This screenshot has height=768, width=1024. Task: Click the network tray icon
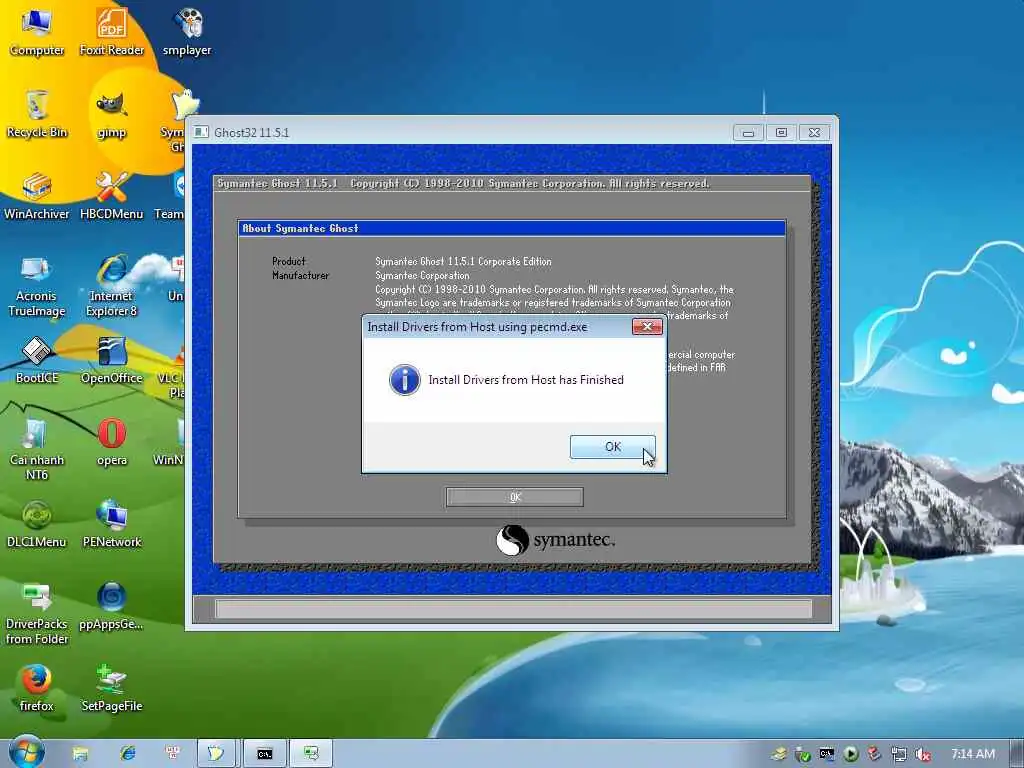tap(899, 754)
